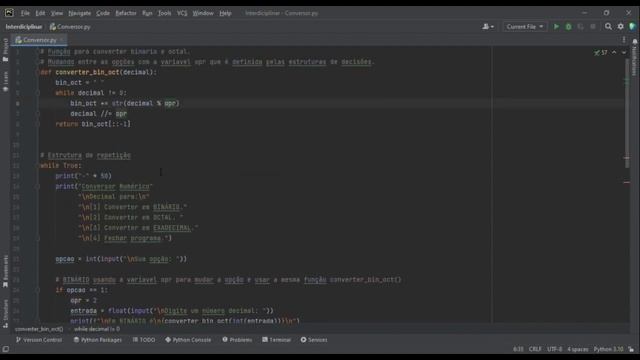Click Conversor.py breadcrumb in navigation bar
Screen dimensions: 640x360
click(x=70, y=27)
